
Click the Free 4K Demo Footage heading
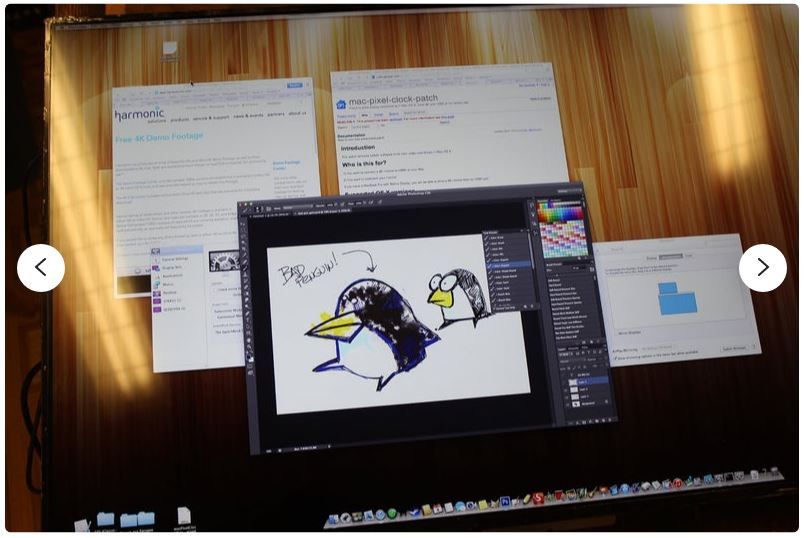click(159, 137)
